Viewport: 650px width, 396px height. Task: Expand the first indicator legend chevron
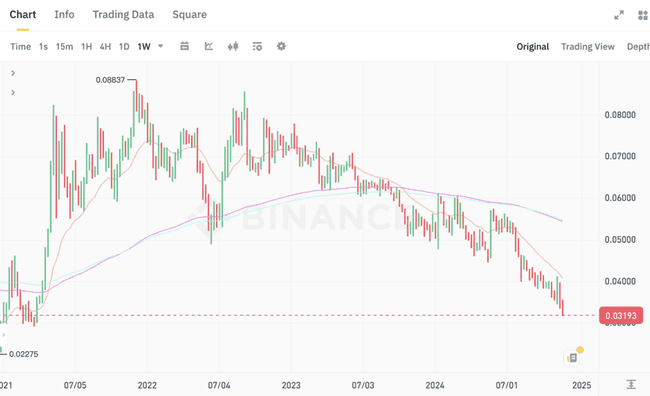(x=13, y=73)
